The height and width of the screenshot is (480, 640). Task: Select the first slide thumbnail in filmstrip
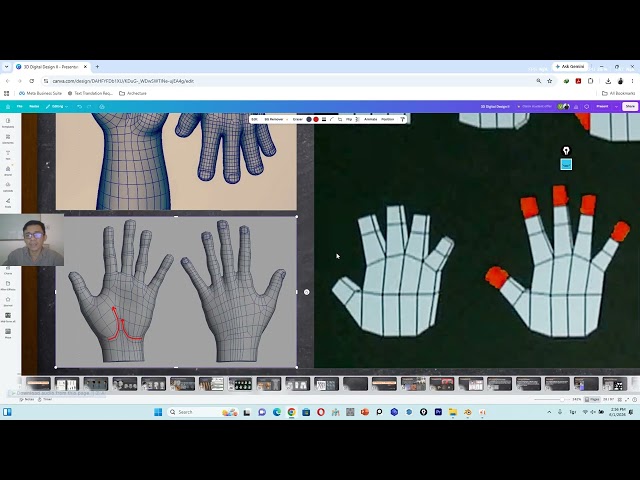click(x=38, y=384)
